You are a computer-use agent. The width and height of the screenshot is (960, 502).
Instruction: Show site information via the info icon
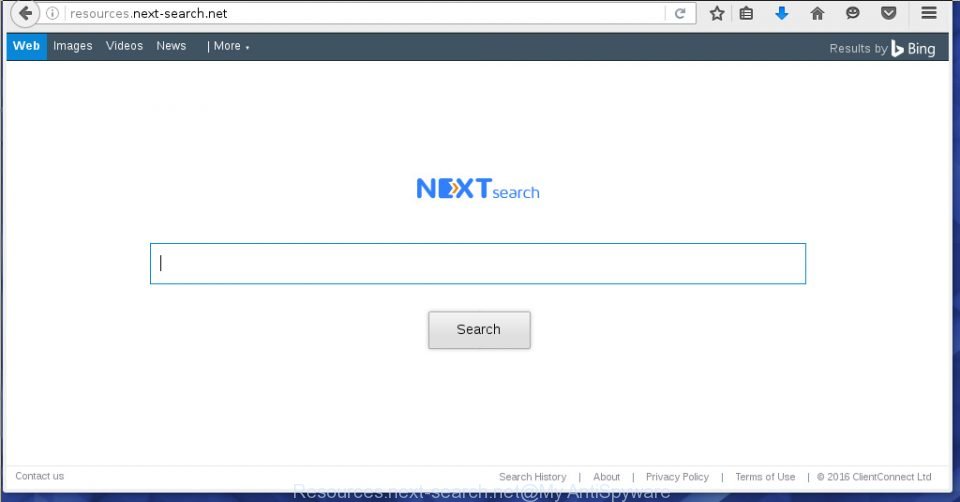pyautogui.click(x=53, y=13)
